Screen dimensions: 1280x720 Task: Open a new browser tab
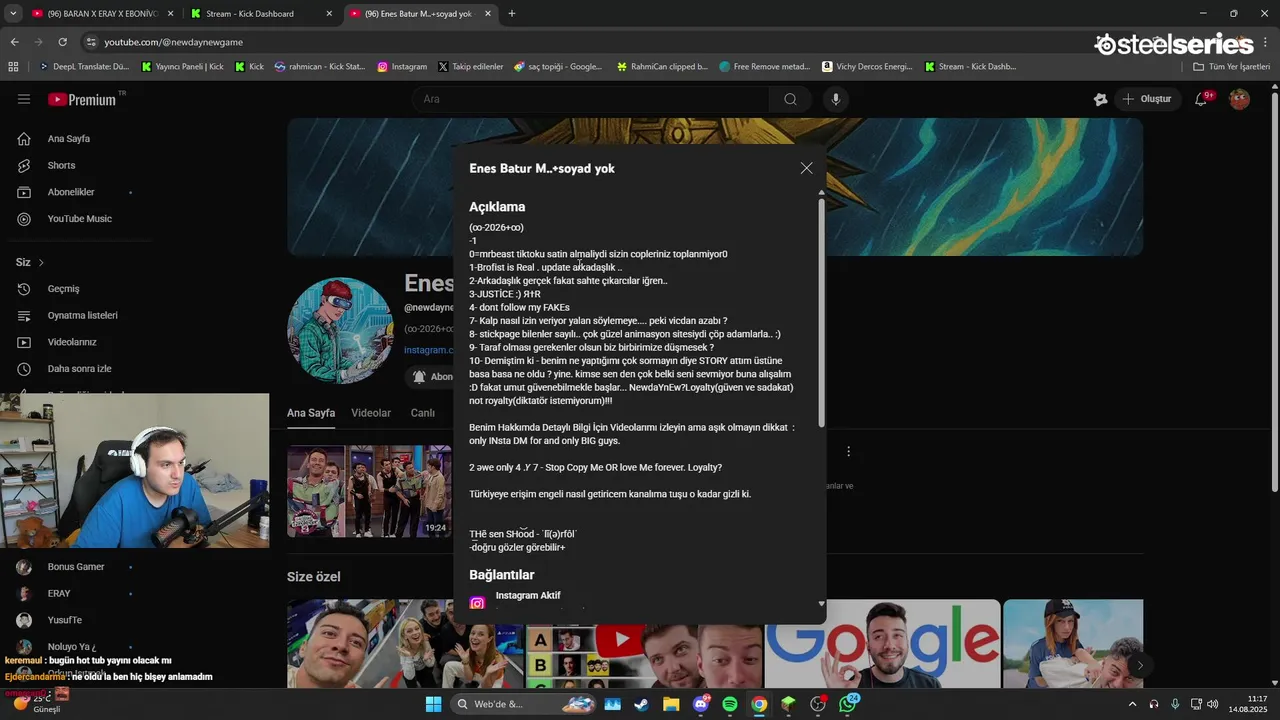[512, 14]
